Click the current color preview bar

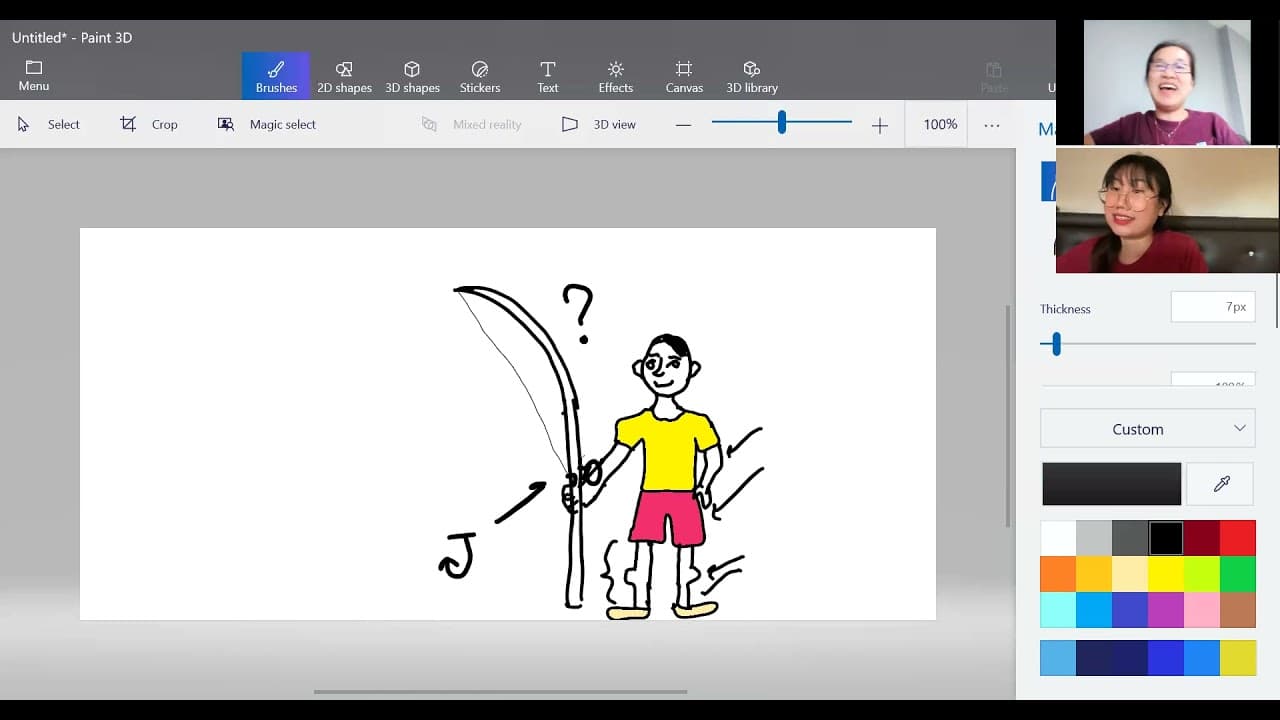coord(1111,484)
